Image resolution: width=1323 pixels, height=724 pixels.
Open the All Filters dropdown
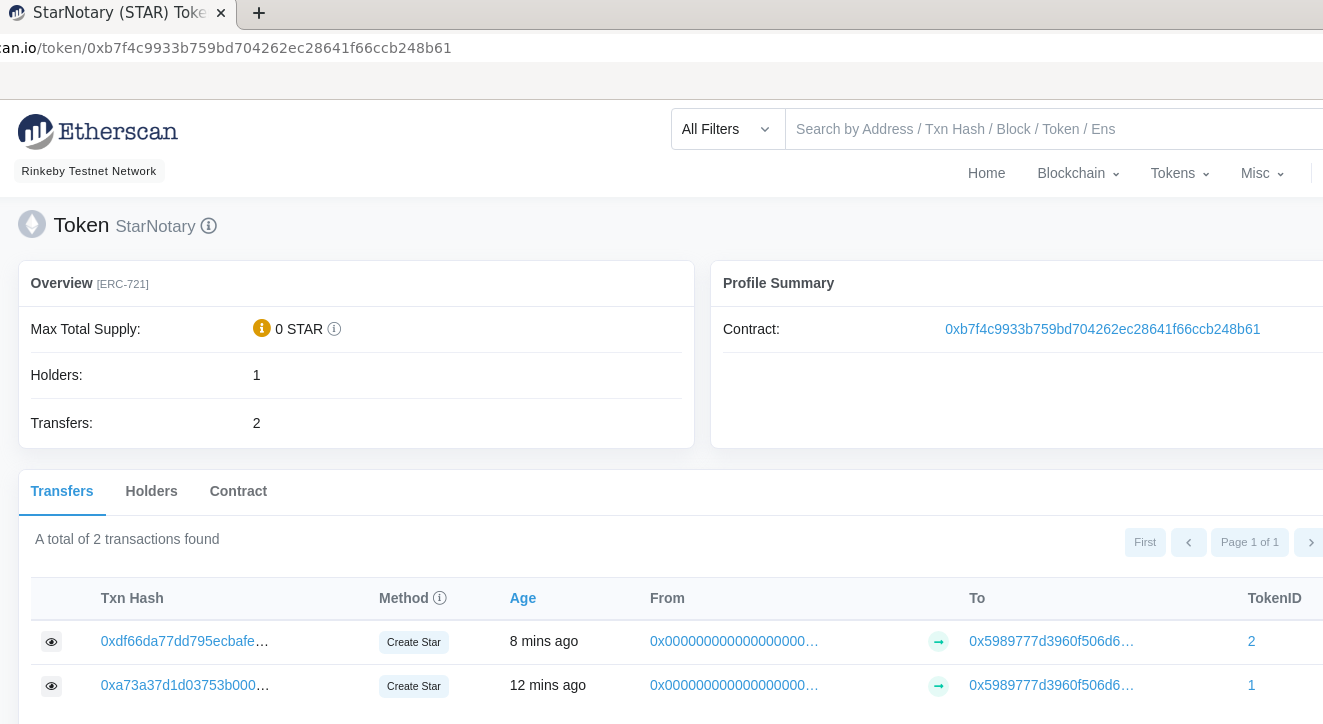tap(727, 129)
